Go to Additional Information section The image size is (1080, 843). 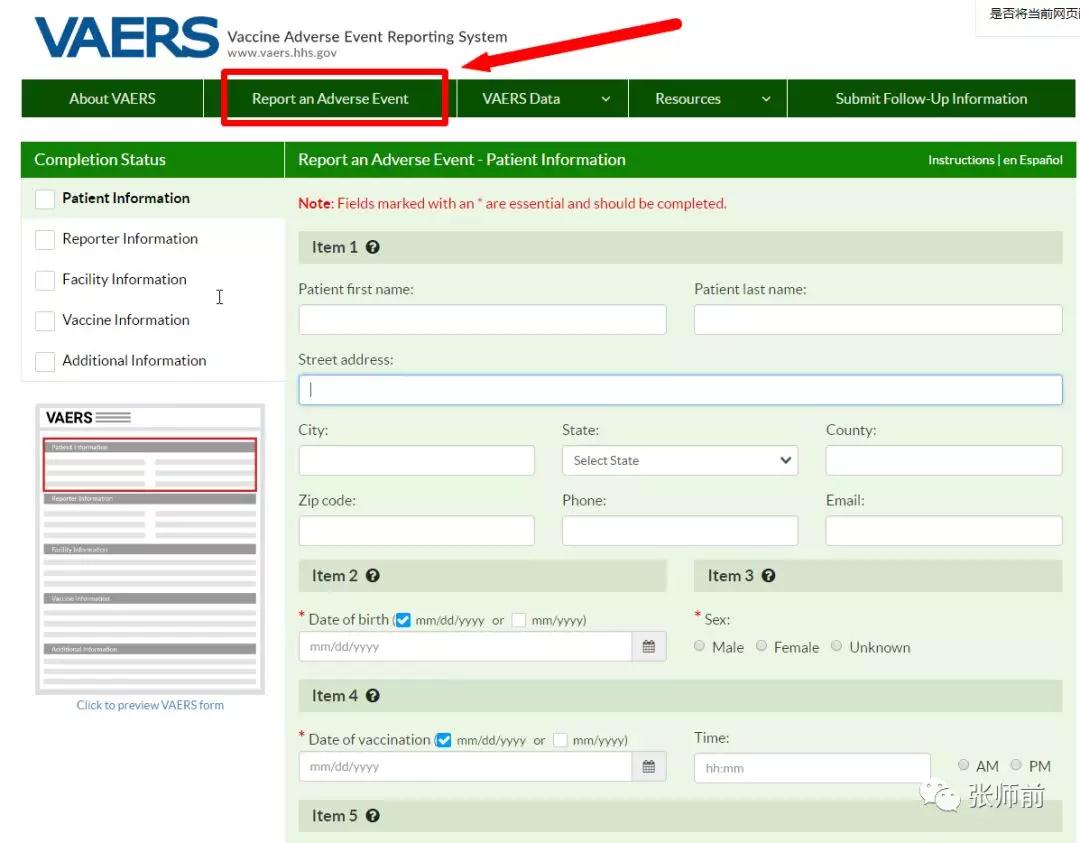tap(134, 361)
